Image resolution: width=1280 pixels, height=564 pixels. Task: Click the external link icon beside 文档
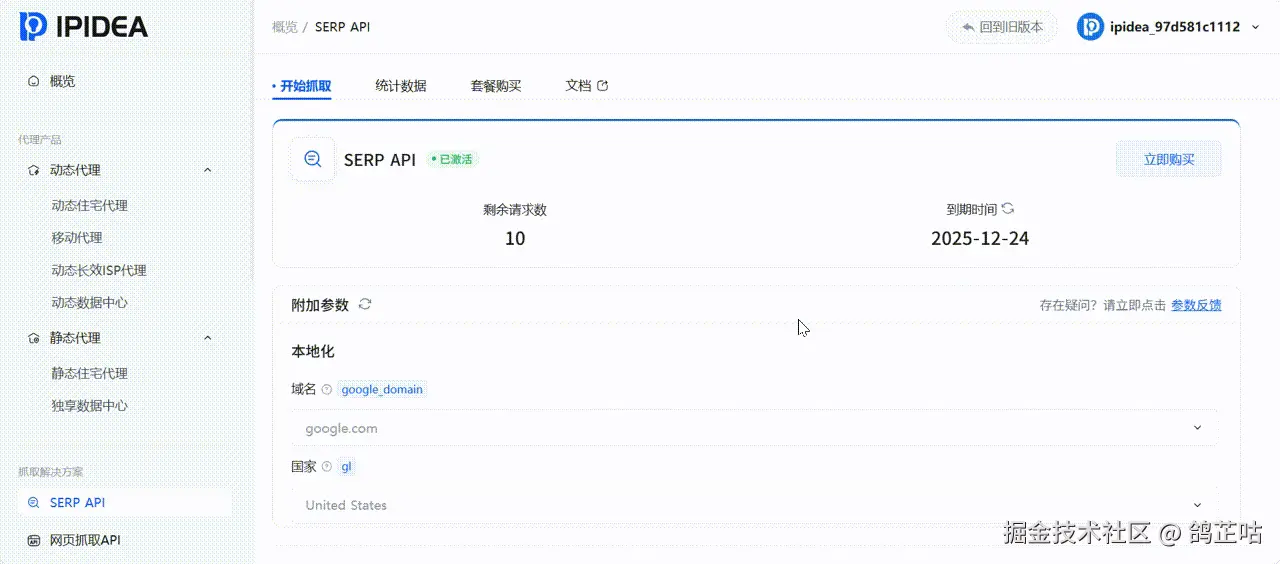point(602,86)
